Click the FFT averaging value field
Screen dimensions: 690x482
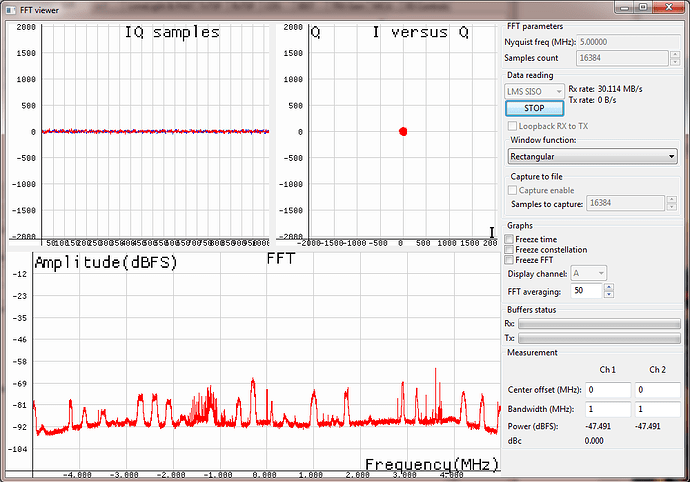[585, 291]
